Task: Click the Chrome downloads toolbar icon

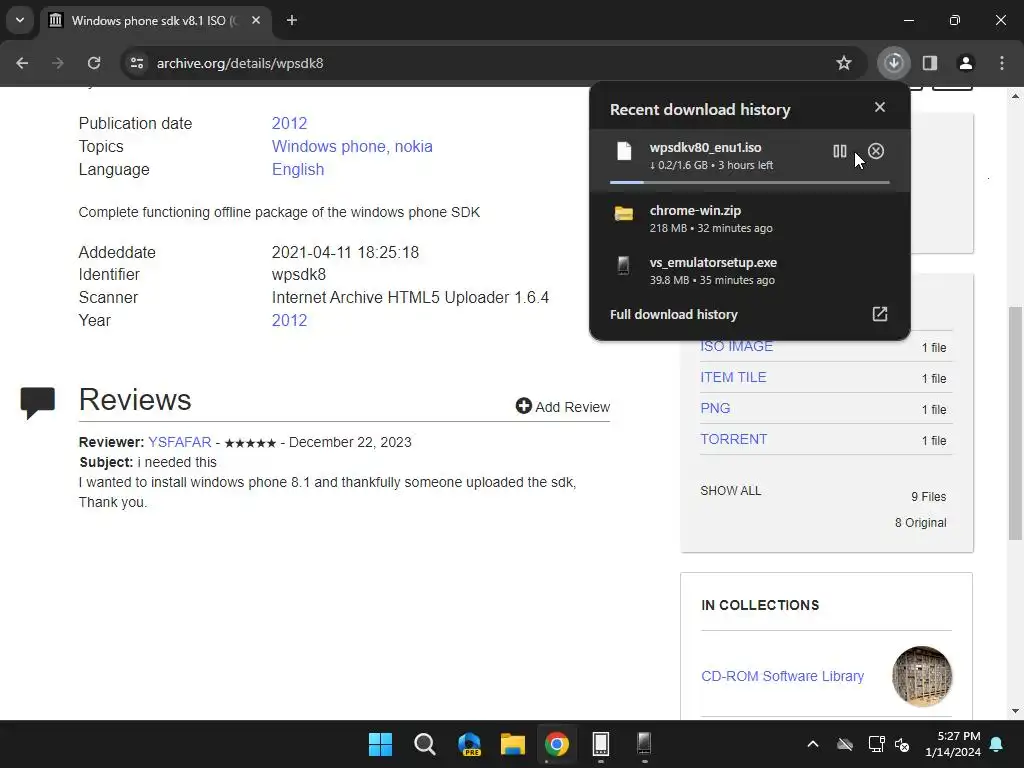Action: [x=893, y=63]
